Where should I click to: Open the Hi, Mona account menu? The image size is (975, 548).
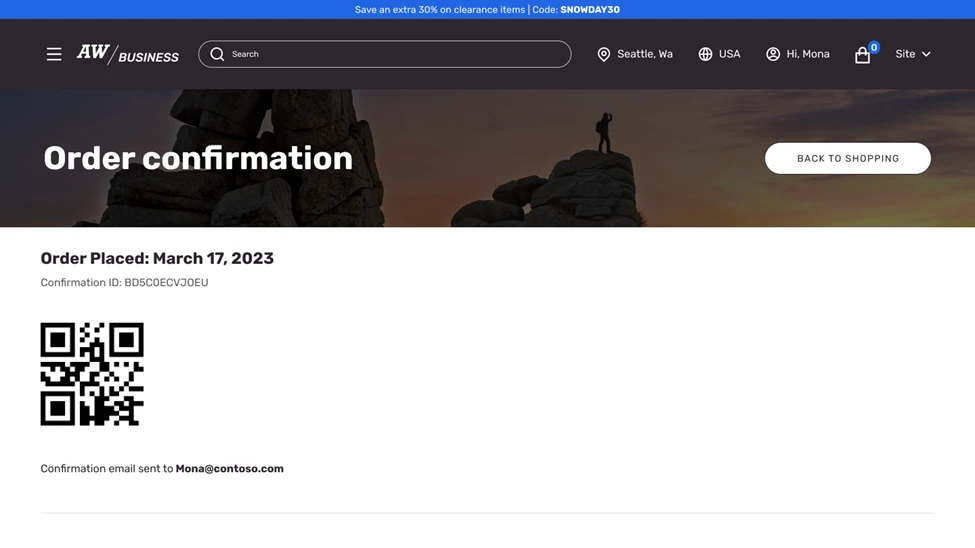pyautogui.click(x=808, y=54)
